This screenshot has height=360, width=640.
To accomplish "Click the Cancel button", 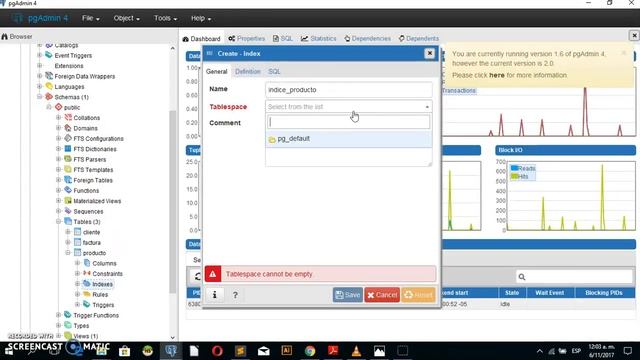I will pyautogui.click(x=382, y=295).
